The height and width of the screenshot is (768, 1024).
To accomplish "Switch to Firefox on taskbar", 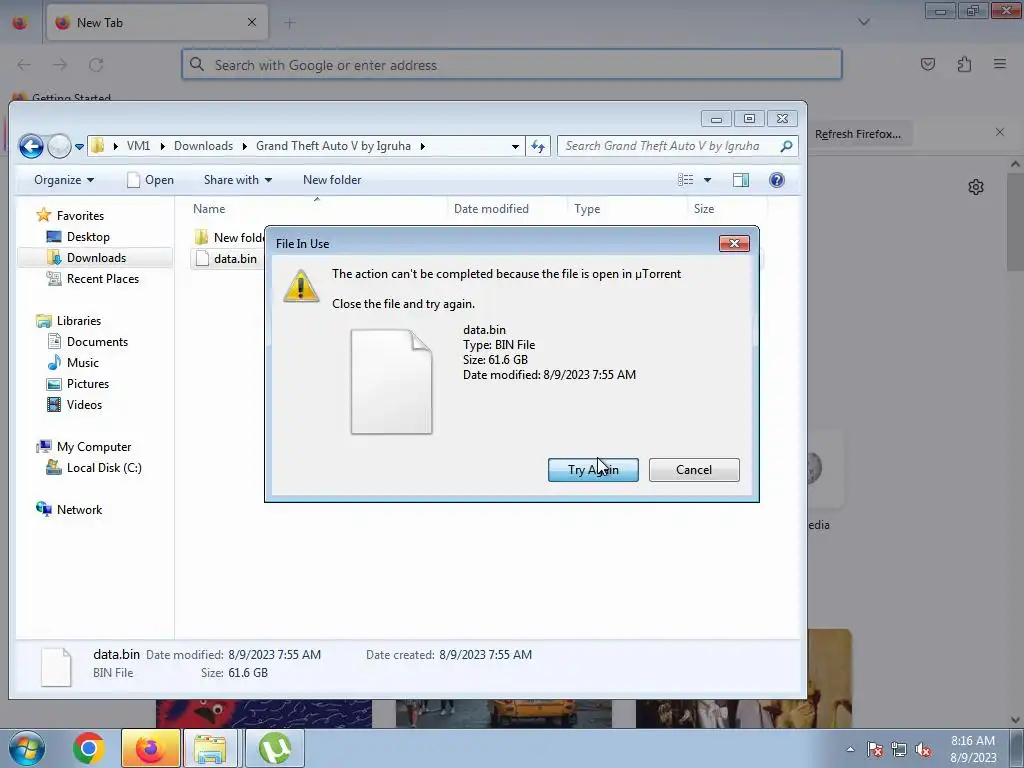I will pyautogui.click(x=151, y=748).
